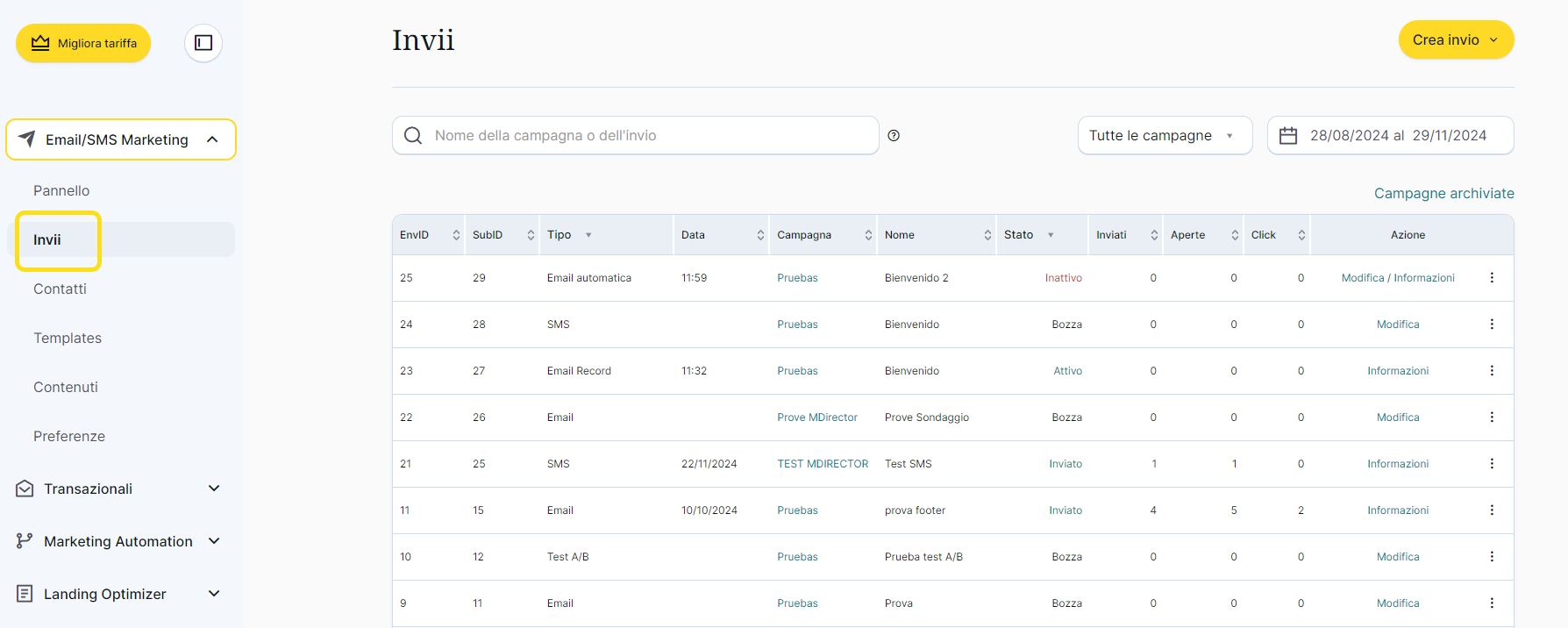Image resolution: width=1568 pixels, height=628 pixels.
Task: Open the Campagne archiviate link
Action: (1443, 193)
